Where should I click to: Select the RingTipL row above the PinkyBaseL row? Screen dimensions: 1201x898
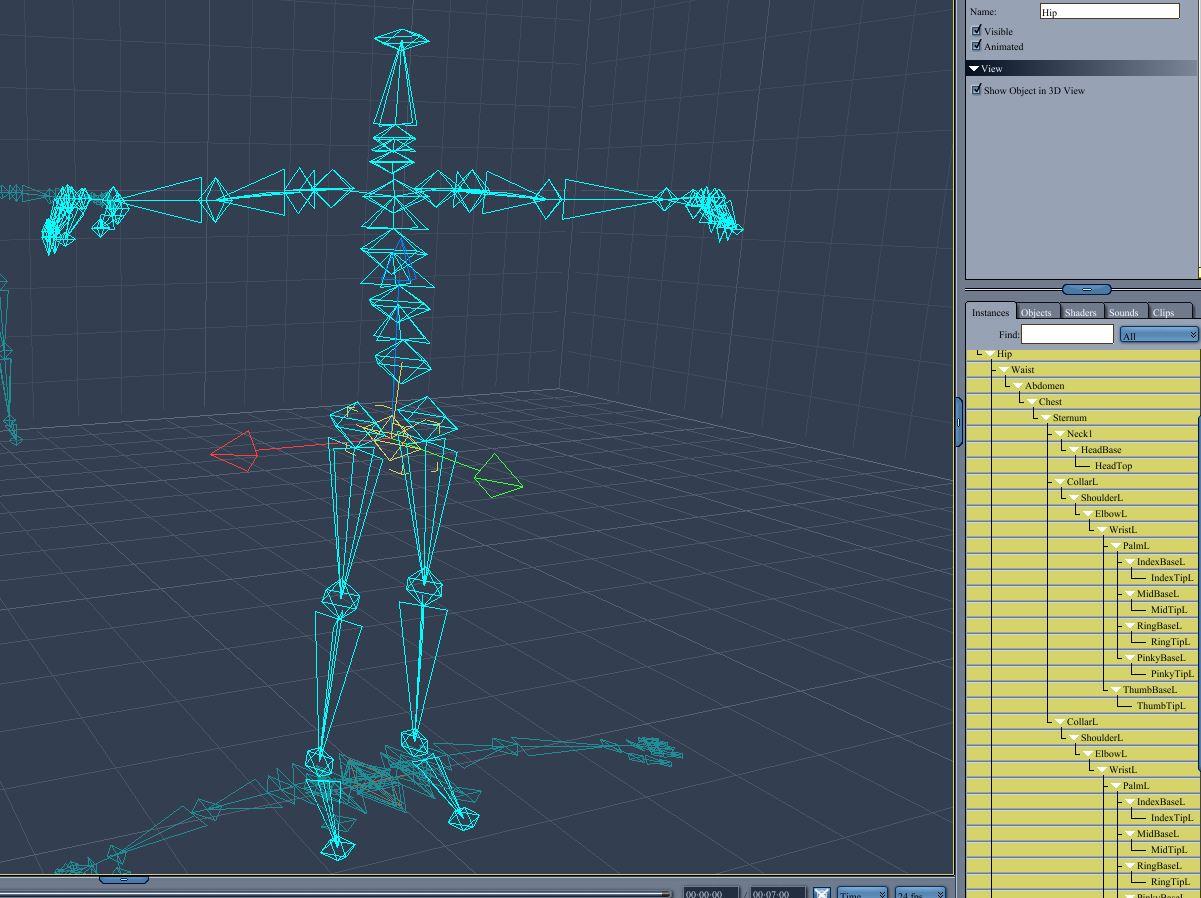tap(1083, 642)
